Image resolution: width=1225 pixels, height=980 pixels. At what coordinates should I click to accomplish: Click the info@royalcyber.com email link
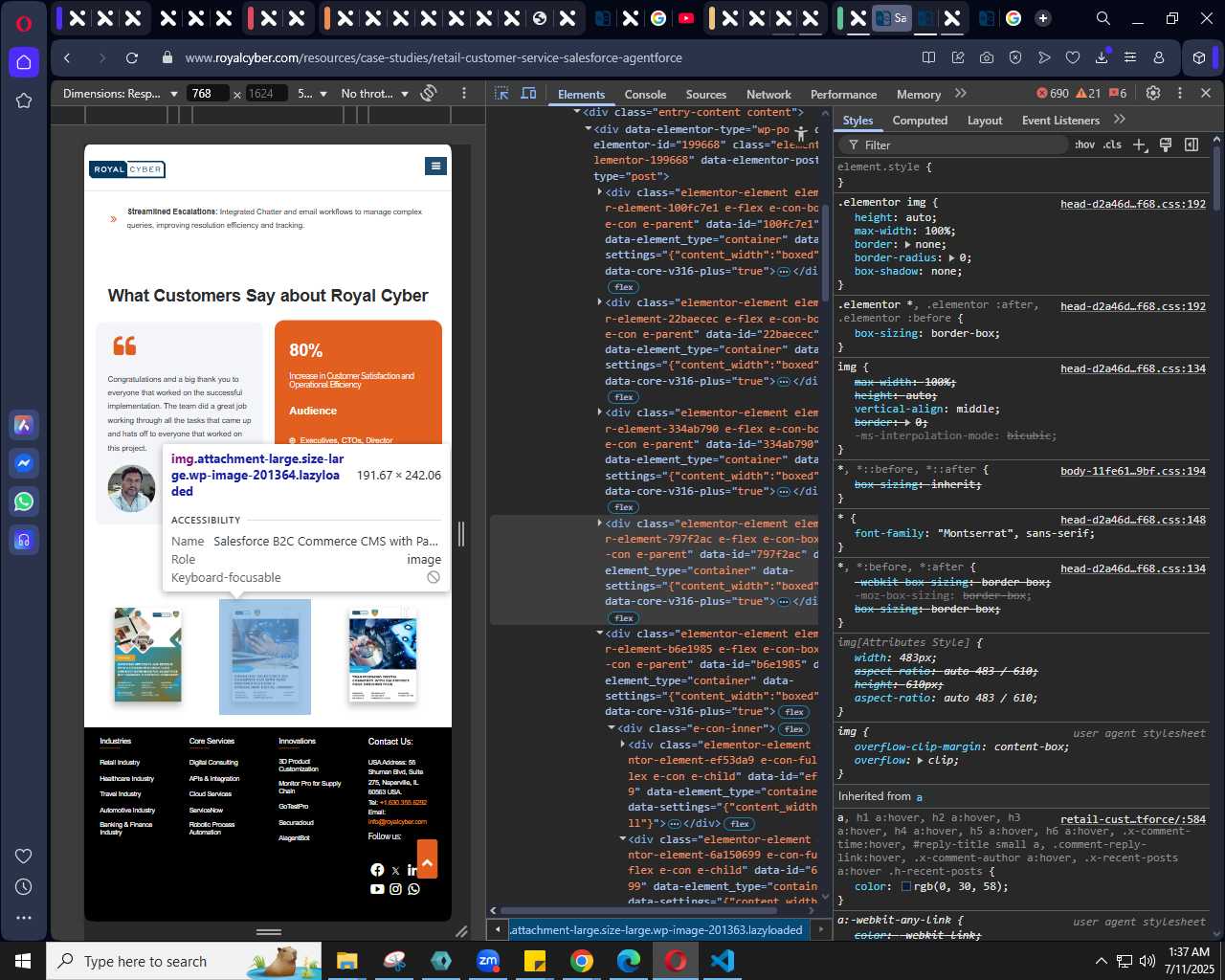(x=397, y=822)
